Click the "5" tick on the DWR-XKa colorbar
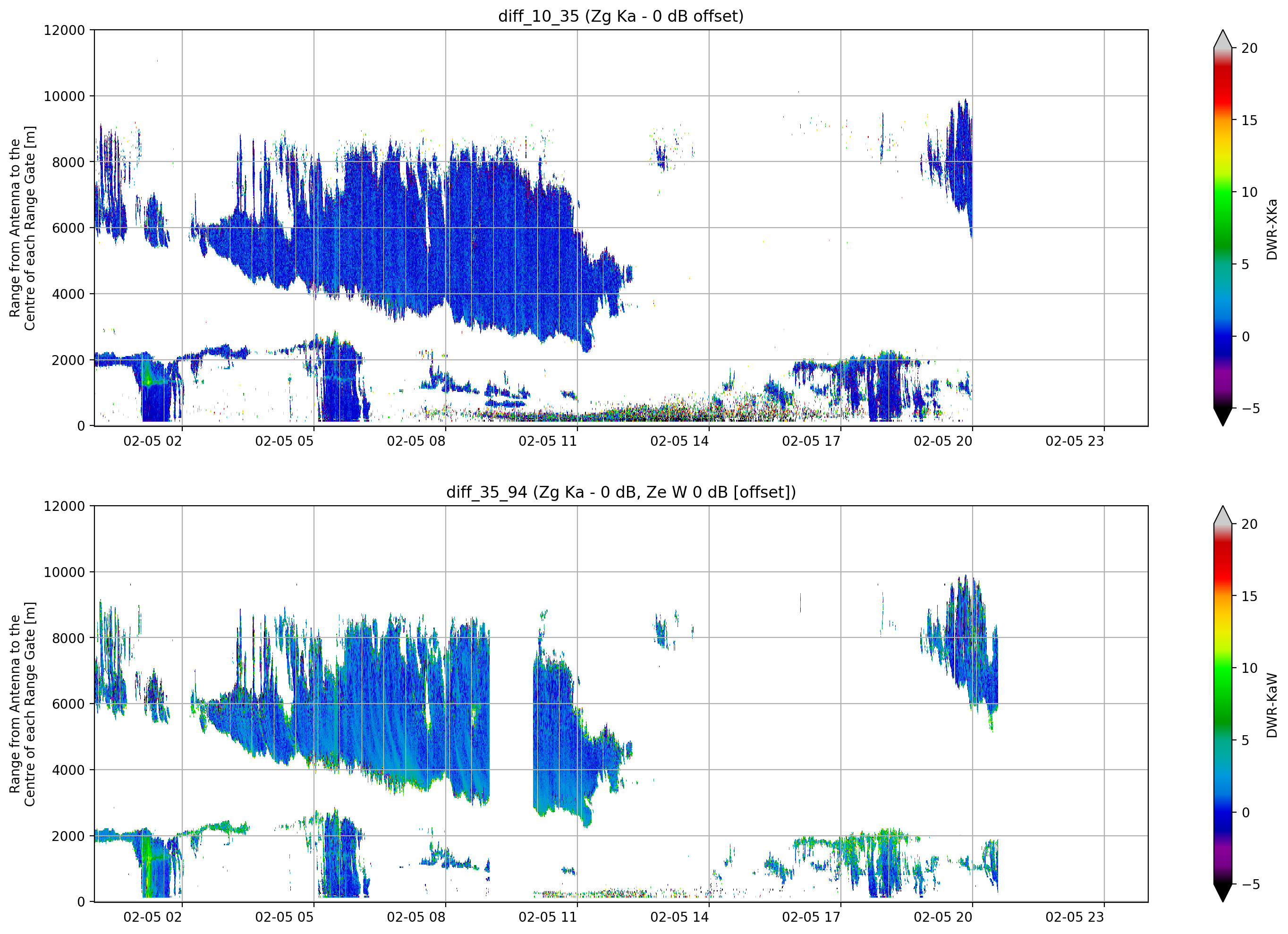 click(x=1246, y=265)
